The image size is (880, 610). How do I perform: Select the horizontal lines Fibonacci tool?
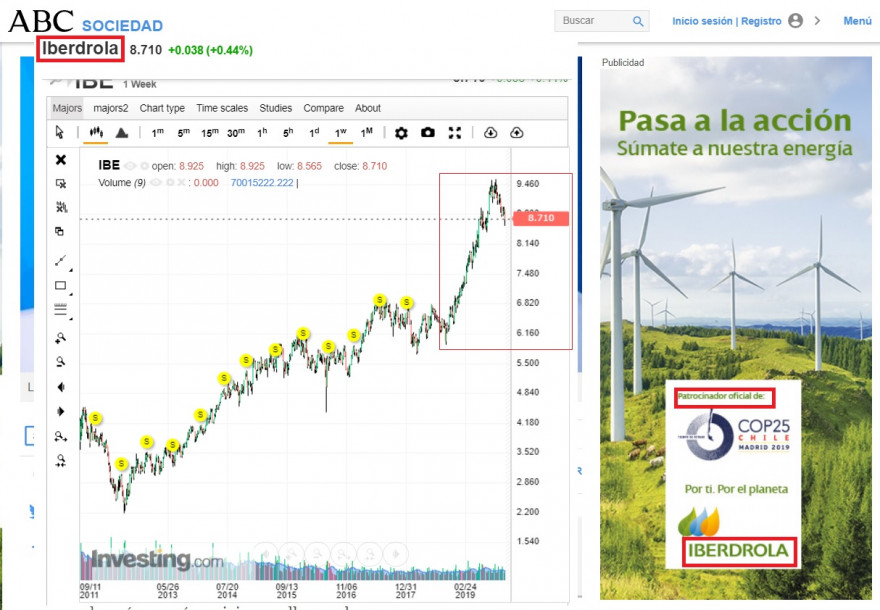pos(61,310)
